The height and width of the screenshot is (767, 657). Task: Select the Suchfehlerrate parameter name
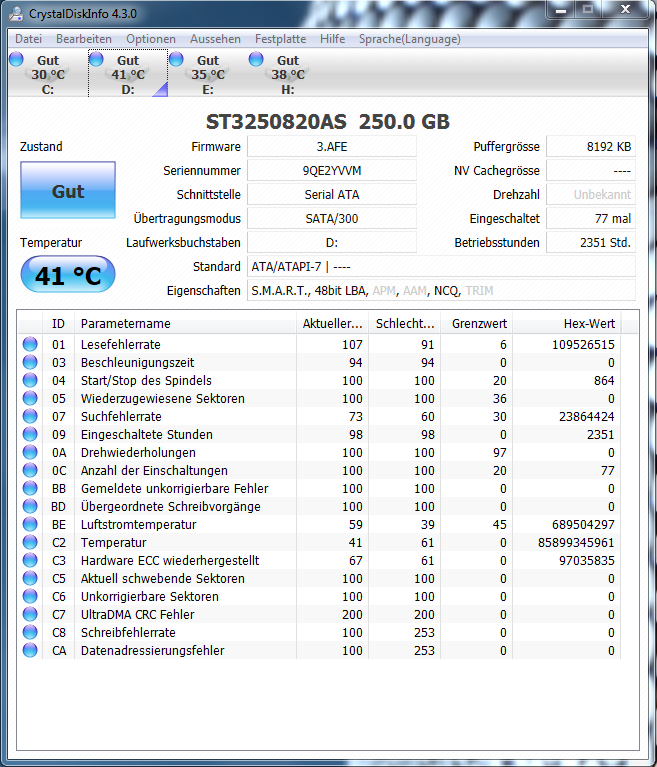click(121, 417)
